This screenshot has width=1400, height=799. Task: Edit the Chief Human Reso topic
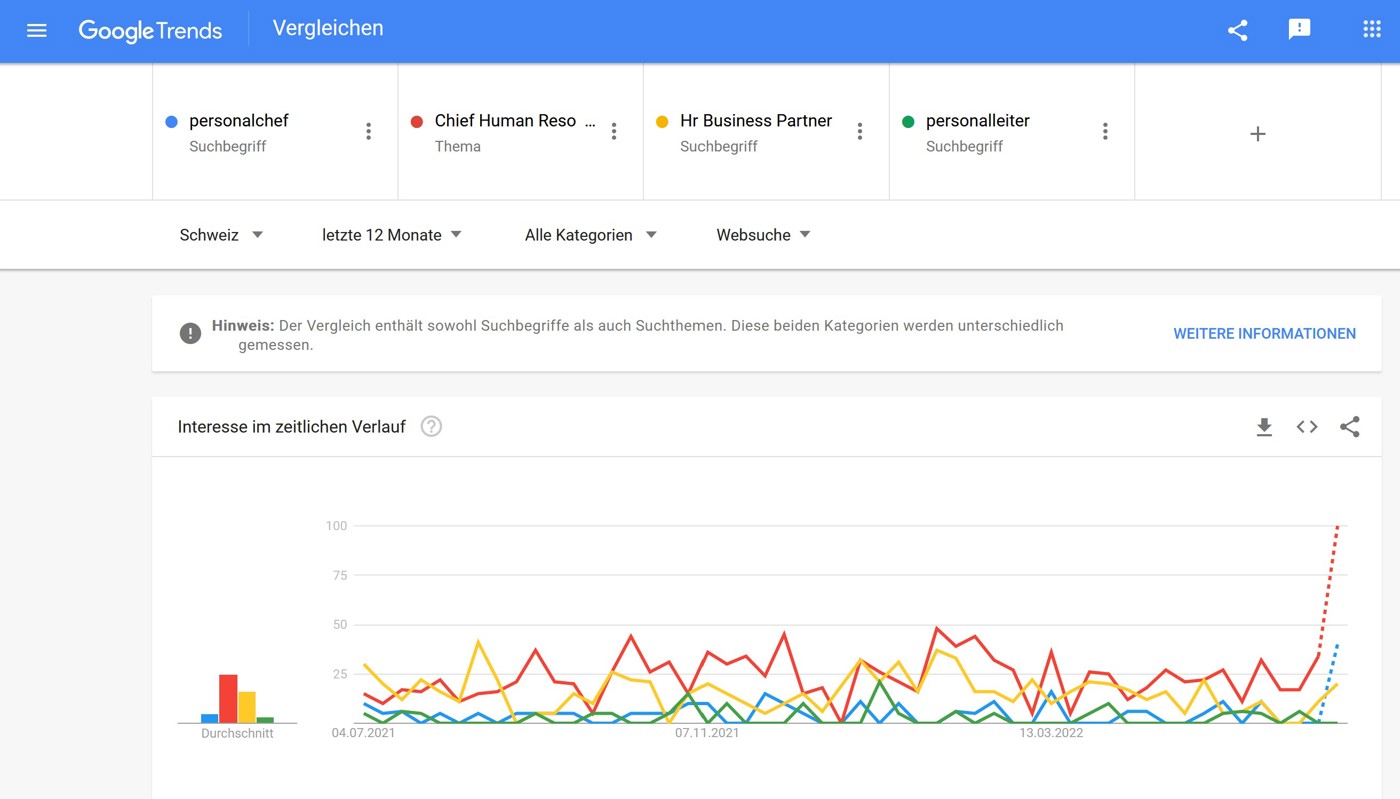coord(515,121)
